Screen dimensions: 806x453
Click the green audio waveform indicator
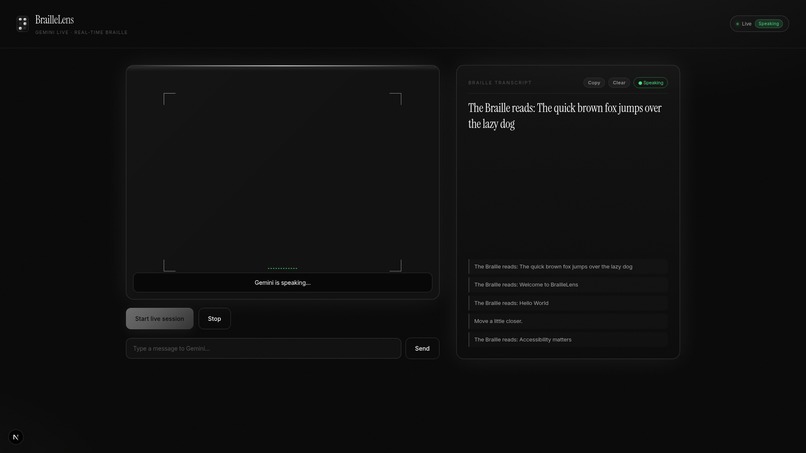click(x=282, y=268)
